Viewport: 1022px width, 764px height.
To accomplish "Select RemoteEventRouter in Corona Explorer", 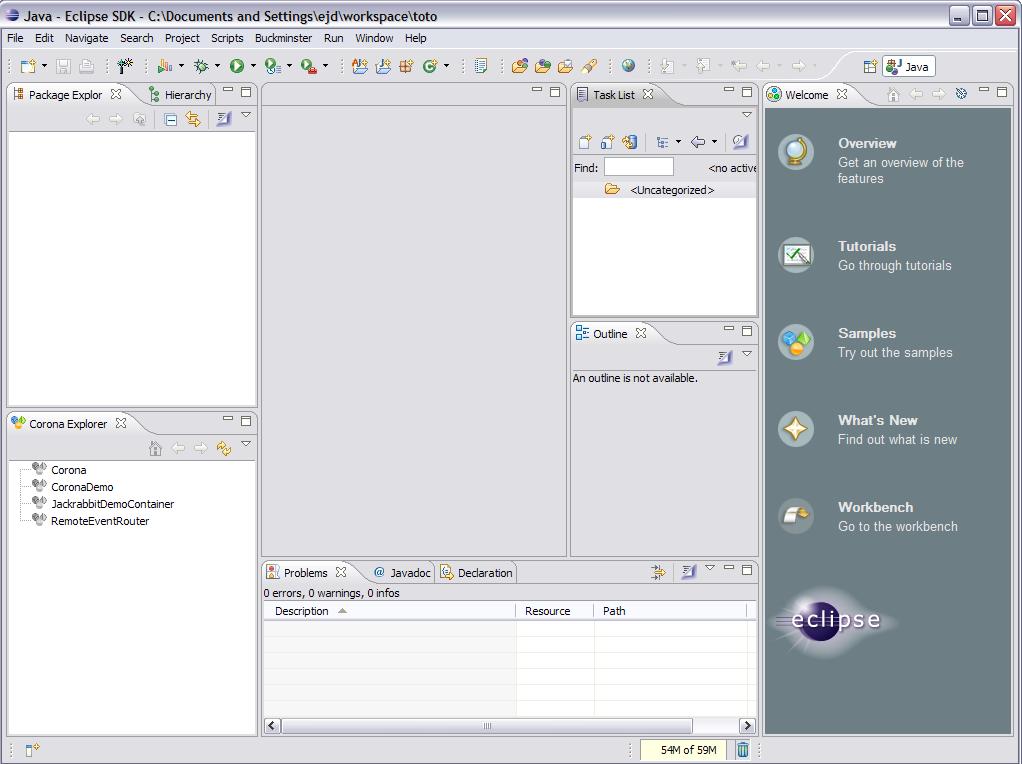I will [100, 521].
